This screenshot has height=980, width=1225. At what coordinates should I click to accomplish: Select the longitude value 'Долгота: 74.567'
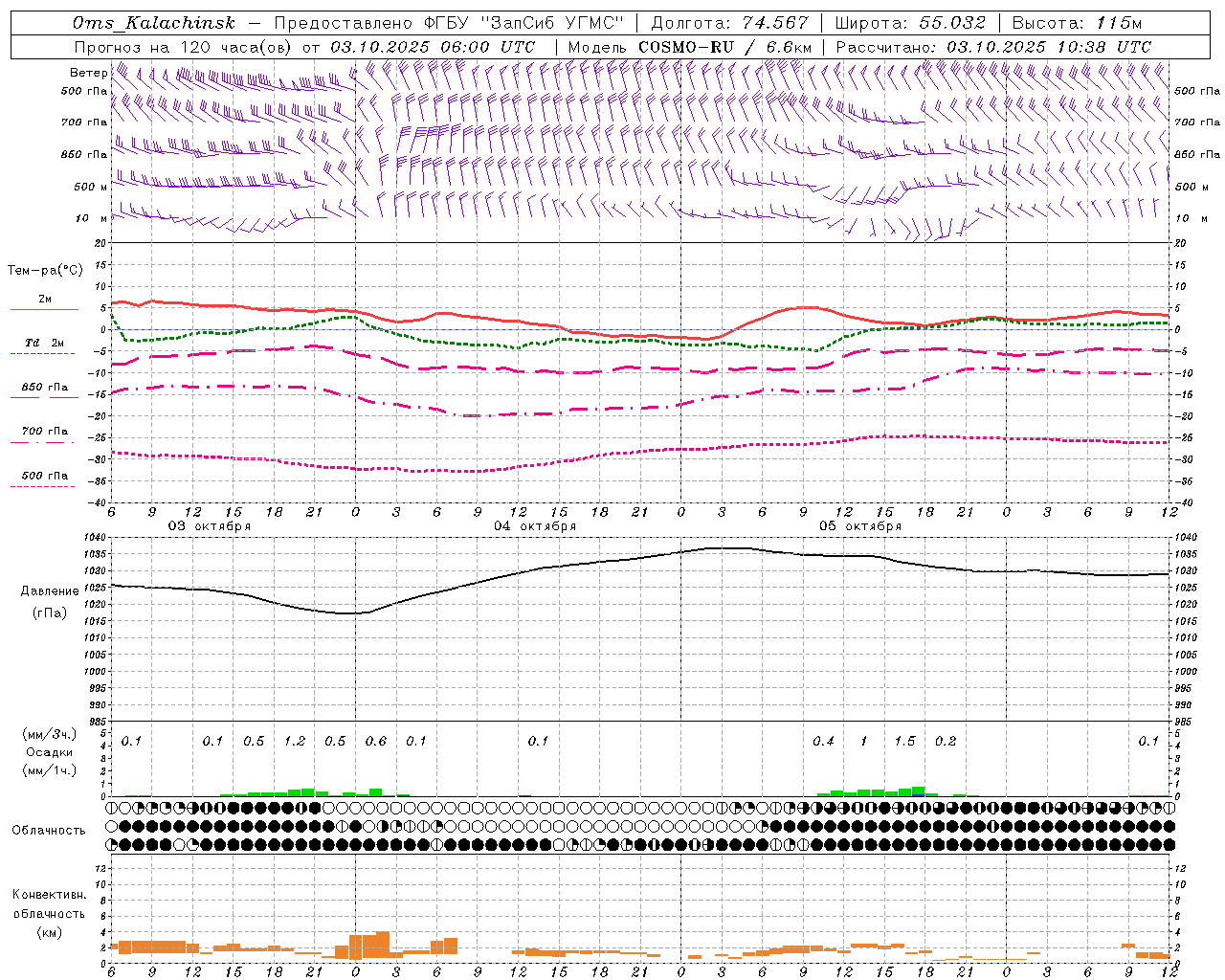click(x=729, y=23)
